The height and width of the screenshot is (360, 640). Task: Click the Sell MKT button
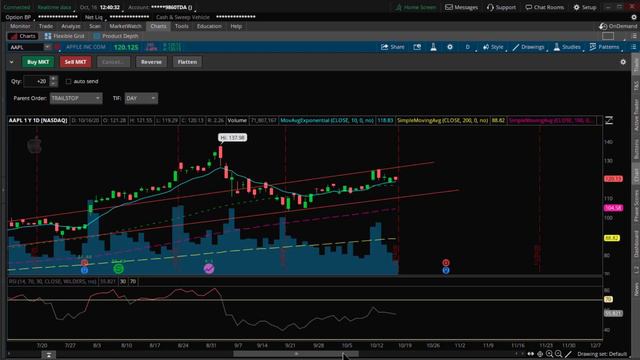tap(76, 62)
